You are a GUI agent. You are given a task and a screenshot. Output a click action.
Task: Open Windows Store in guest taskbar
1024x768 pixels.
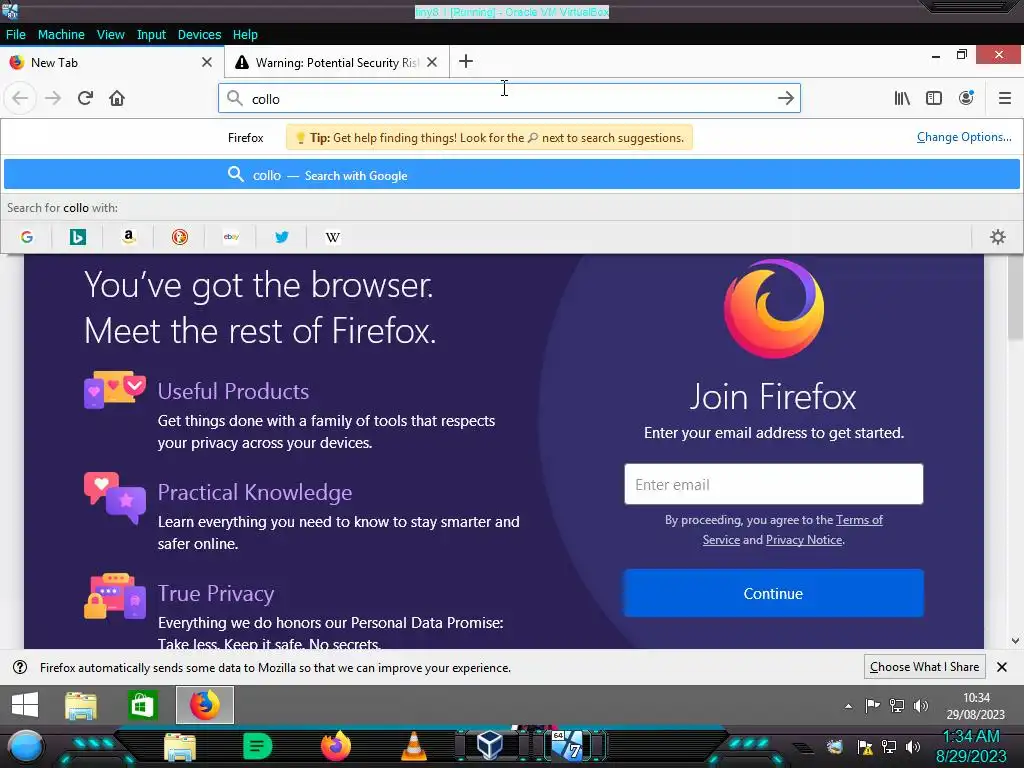pos(142,705)
